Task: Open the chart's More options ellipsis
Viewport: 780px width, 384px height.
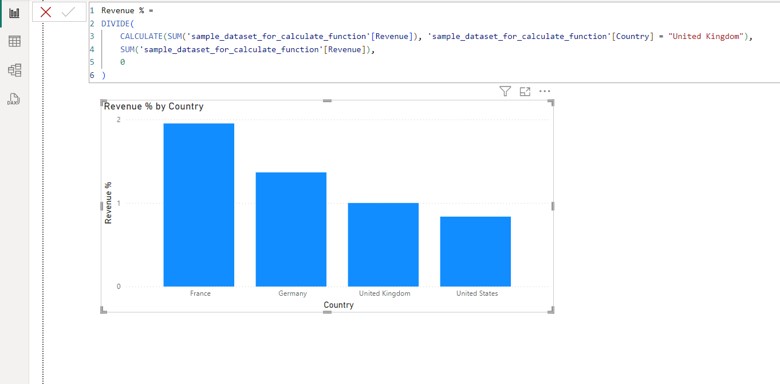Action: [545, 92]
